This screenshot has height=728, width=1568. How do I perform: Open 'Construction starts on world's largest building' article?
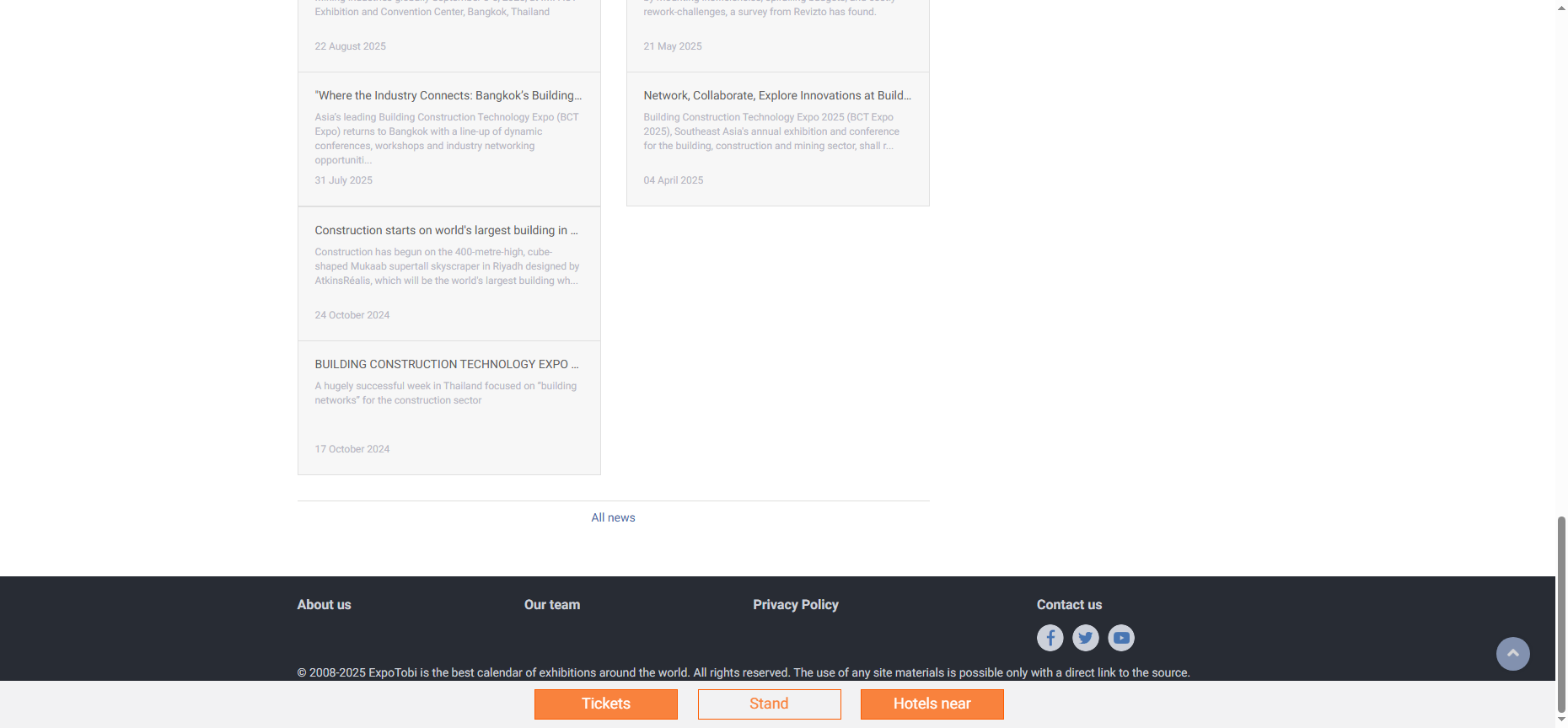pyautogui.click(x=446, y=231)
